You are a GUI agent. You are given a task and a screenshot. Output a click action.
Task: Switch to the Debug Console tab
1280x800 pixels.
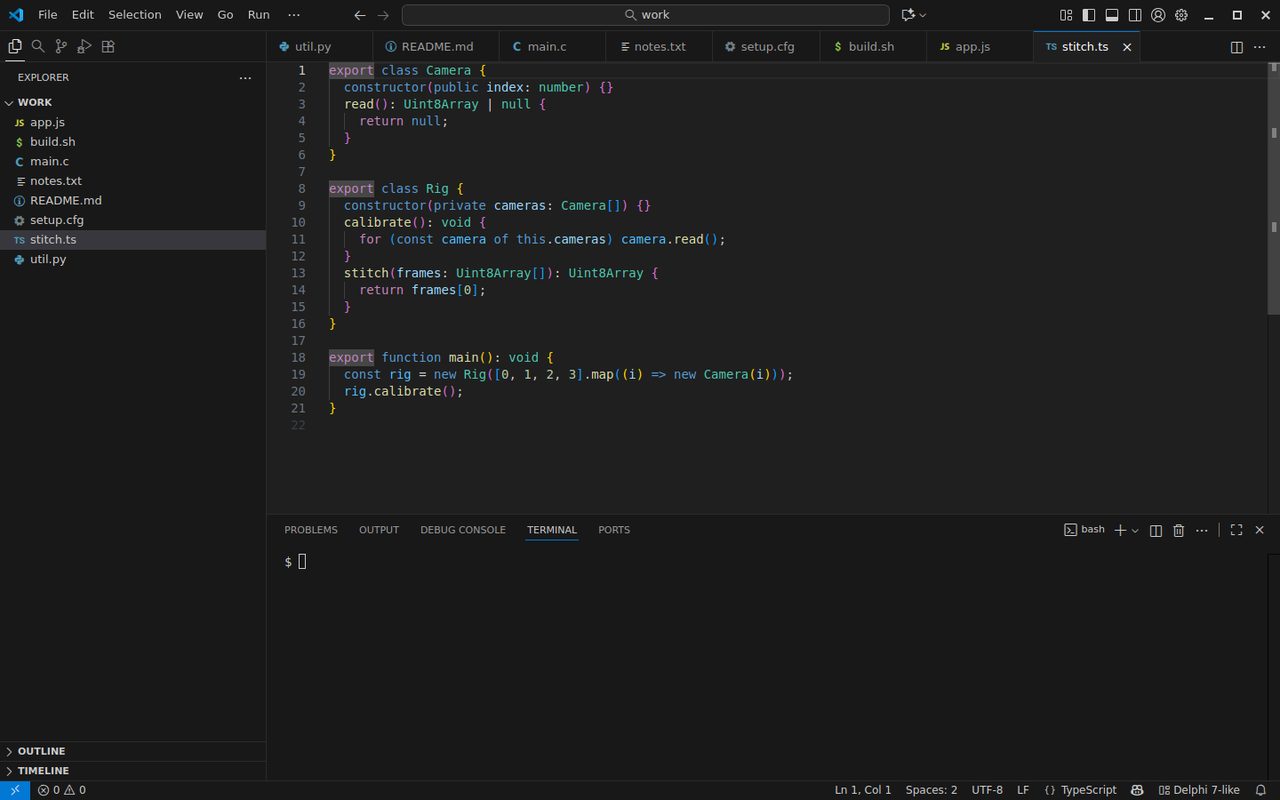pos(463,530)
